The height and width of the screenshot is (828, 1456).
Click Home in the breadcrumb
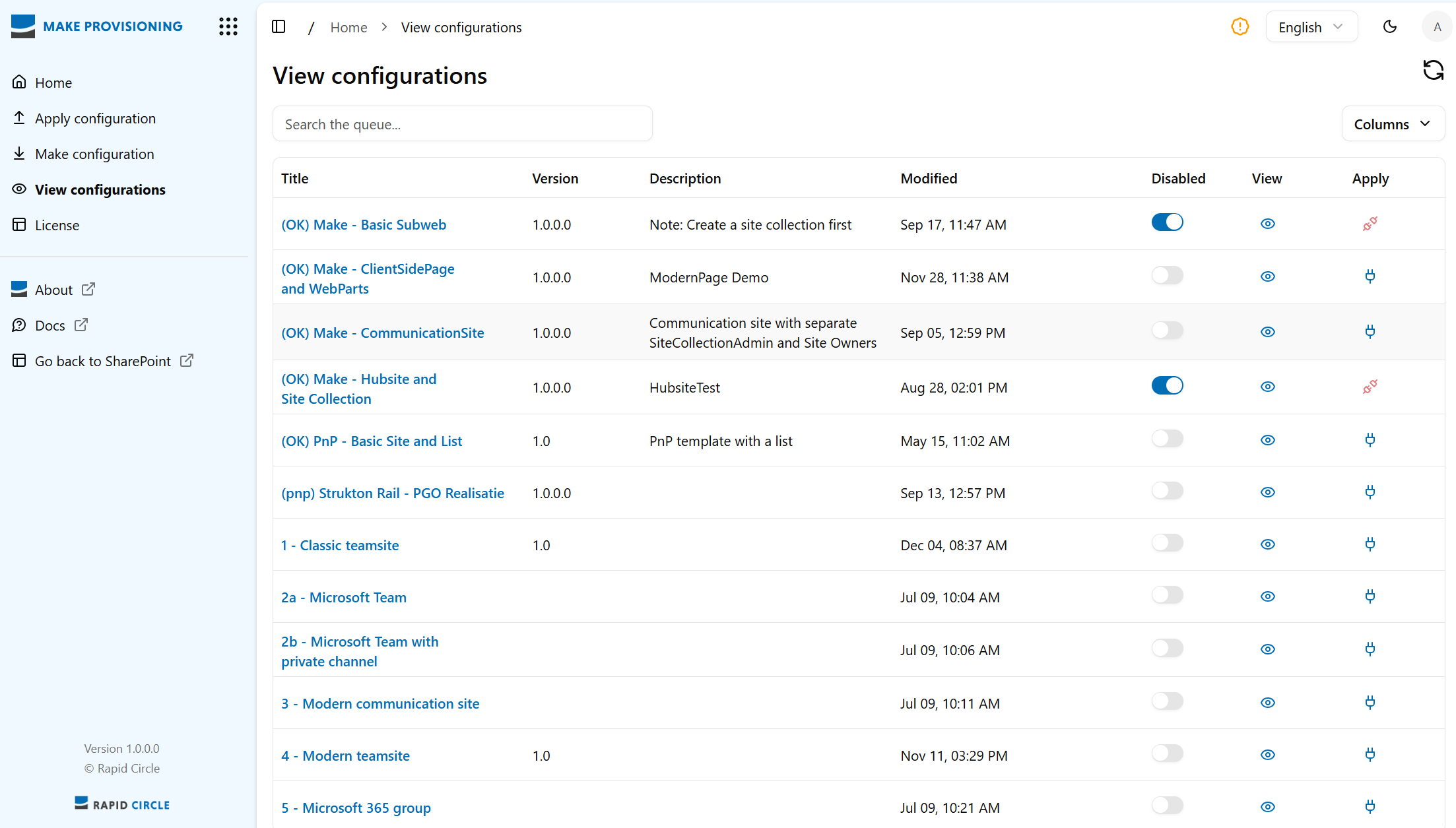coord(348,28)
